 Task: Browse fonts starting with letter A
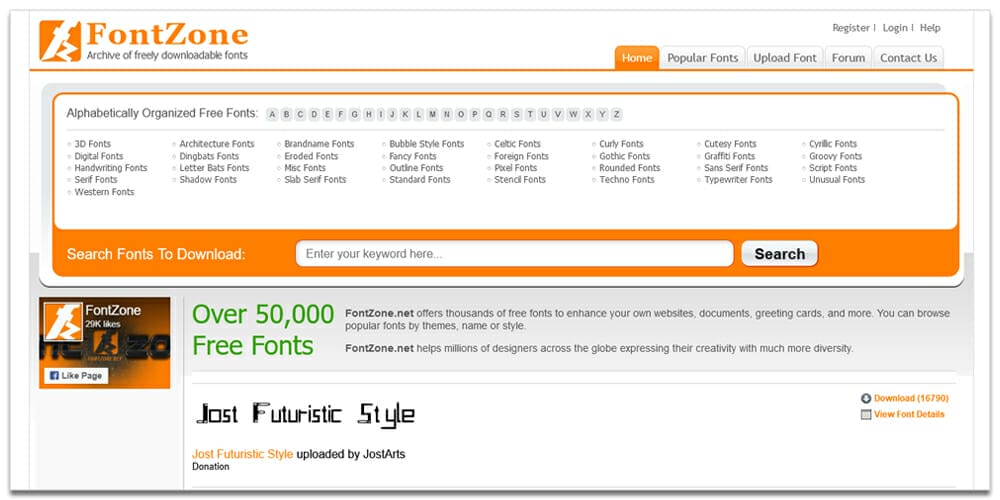pyautogui.click(x=272, y=115)
